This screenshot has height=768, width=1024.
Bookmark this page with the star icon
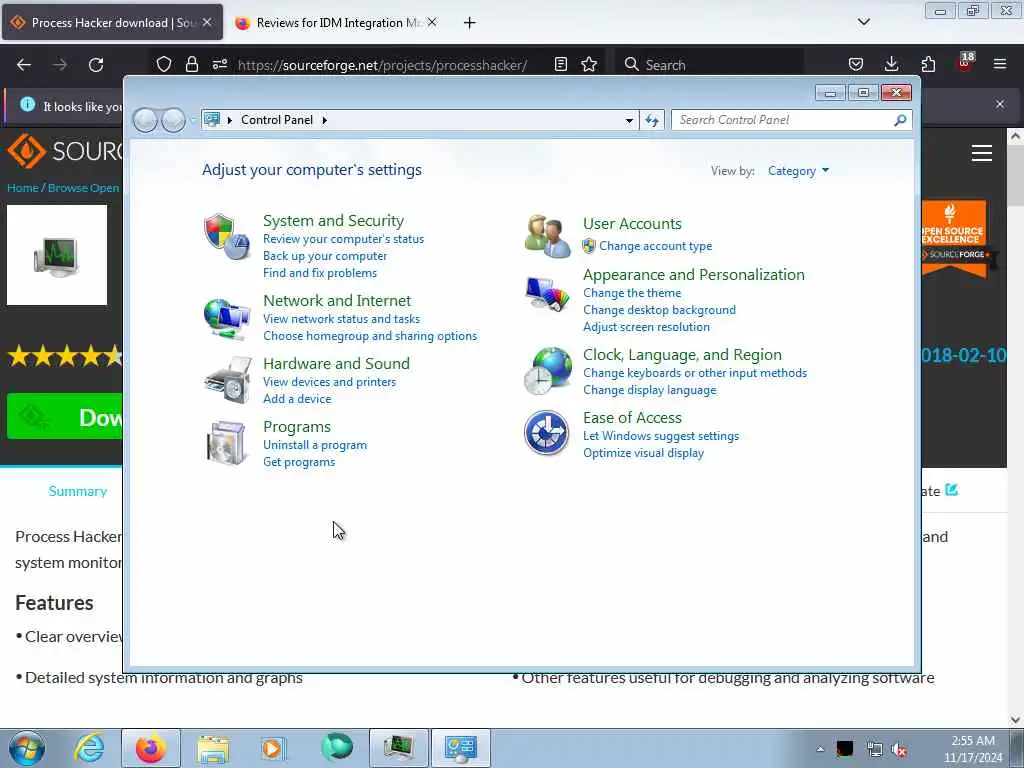pyautogui.click(x=589, y=65)
